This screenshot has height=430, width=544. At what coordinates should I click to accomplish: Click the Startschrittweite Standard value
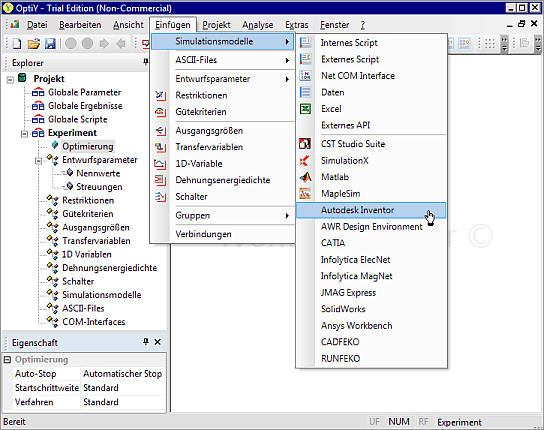tap(123, 388)
